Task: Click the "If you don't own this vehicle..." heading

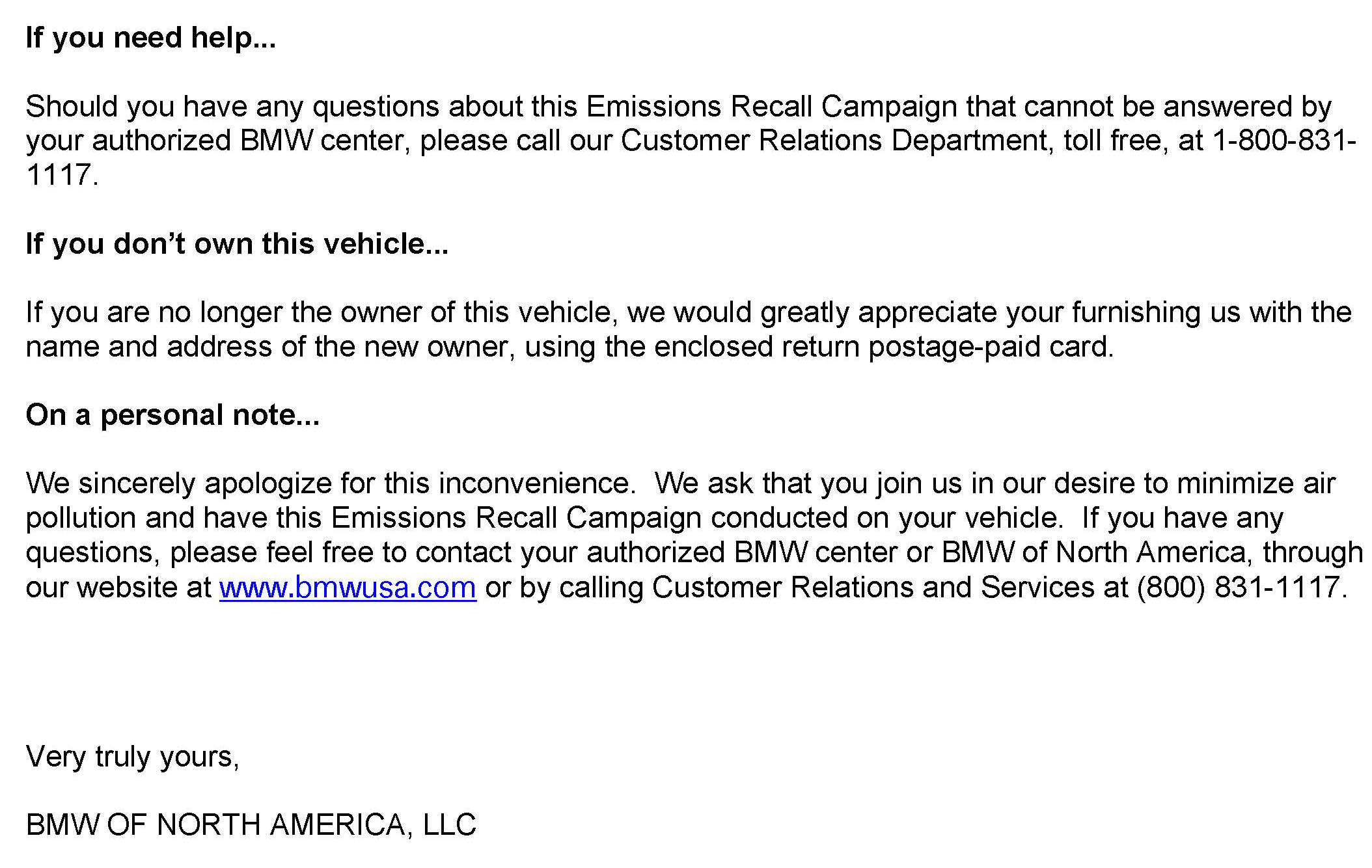Action: pyautogui.click(x=237, y=244)
